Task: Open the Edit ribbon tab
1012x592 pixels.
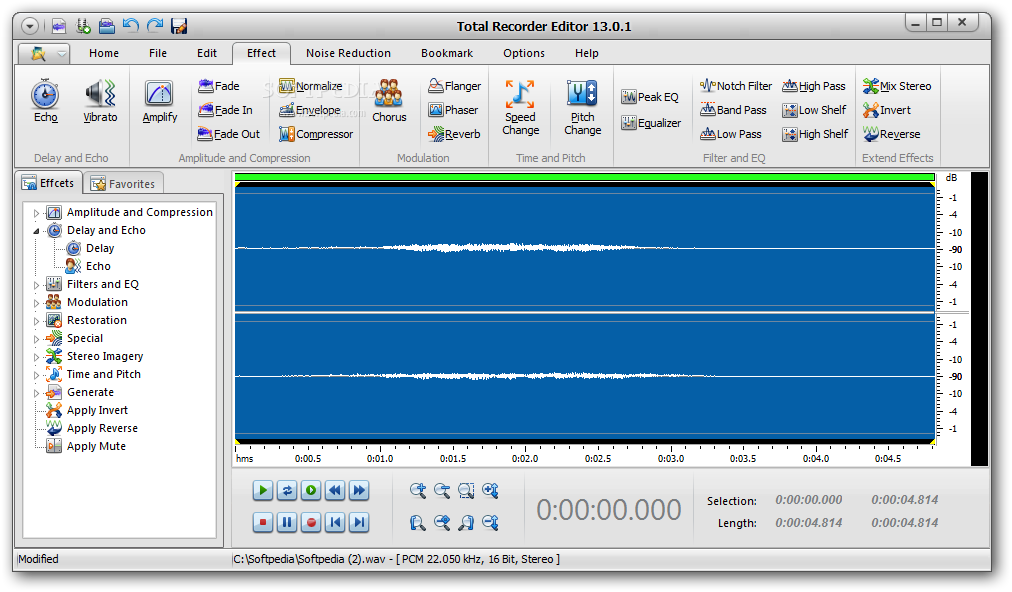Action: pos(207,53)
